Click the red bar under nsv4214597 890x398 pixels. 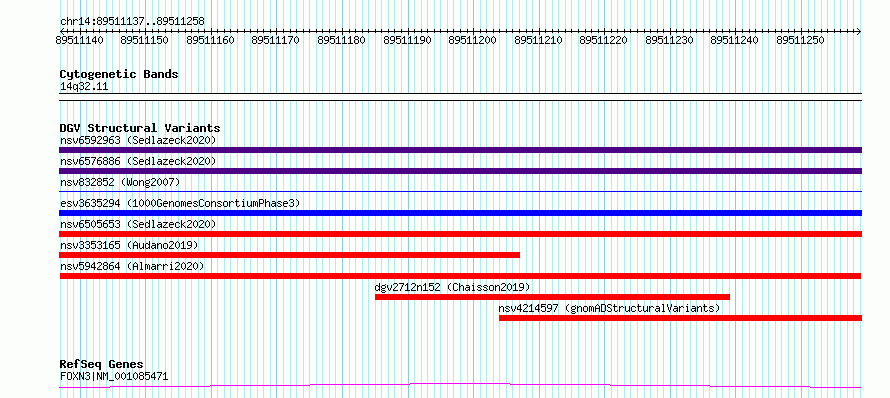(681, 318)
